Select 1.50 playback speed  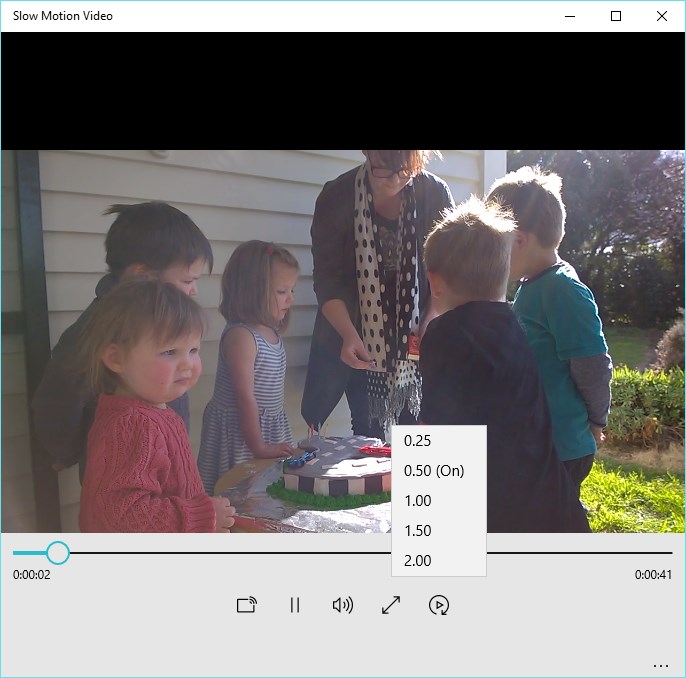(x=439, y=531)
